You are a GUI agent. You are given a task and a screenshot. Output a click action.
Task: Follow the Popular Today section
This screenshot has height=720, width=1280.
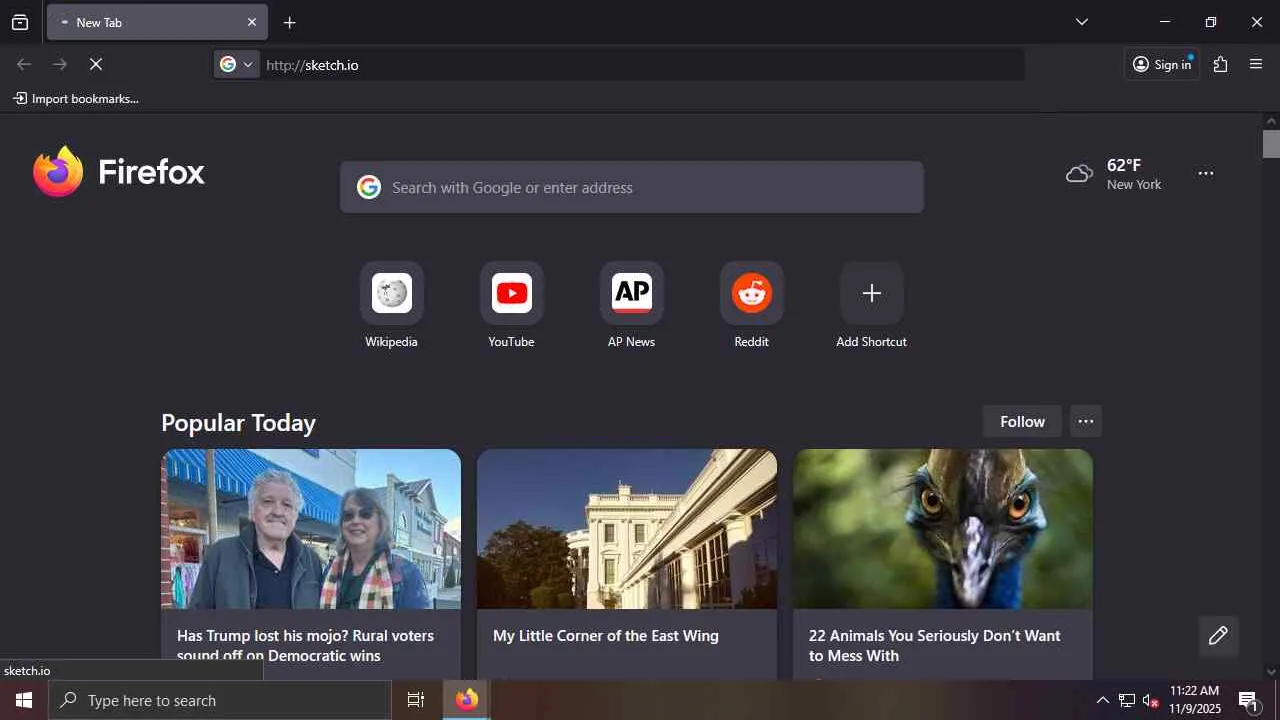pyautogui.click(x=1022, y=422)
